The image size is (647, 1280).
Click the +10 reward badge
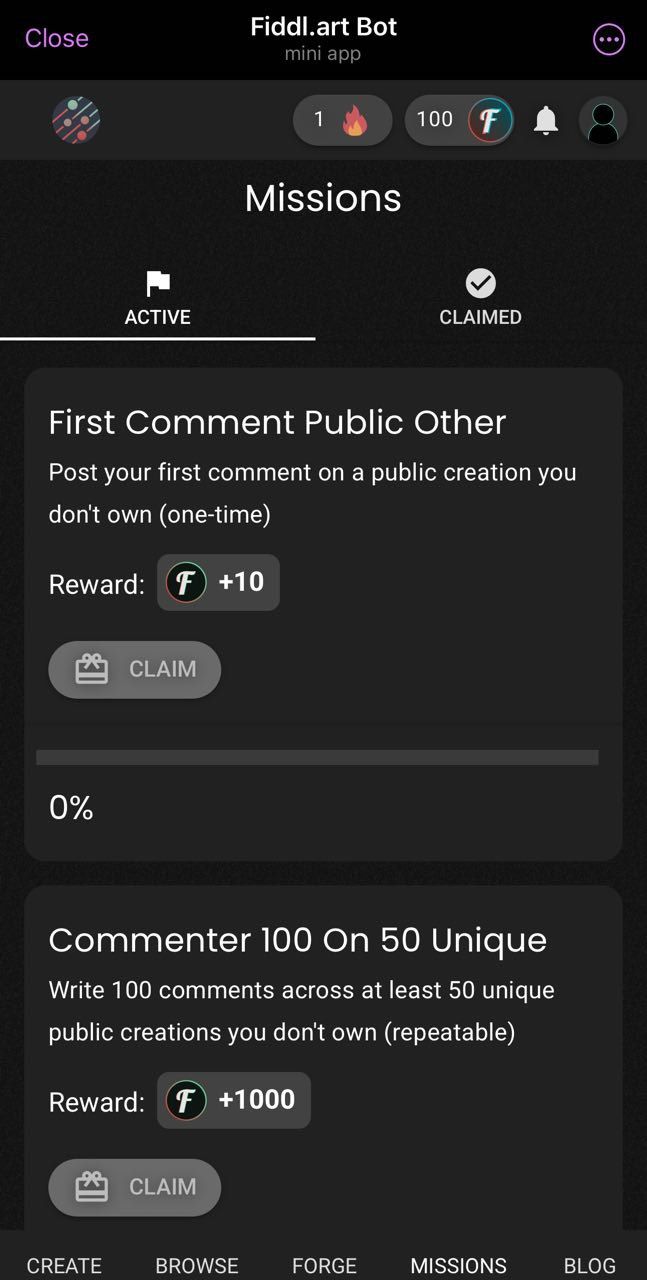tap(218, 582)
